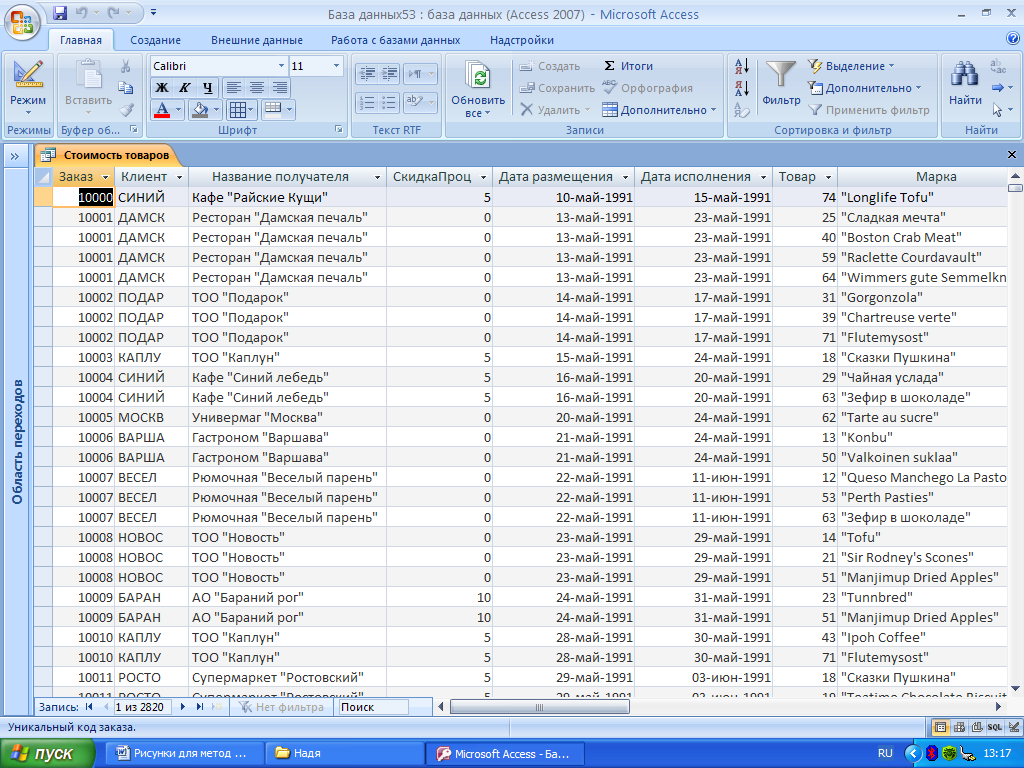Apply fill background color bucket
The image size is (1024, 768).
coord(200,110)
